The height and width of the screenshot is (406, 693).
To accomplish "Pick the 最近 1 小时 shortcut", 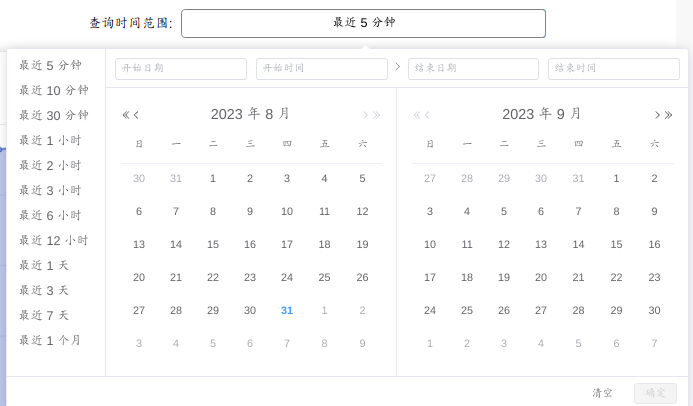I will click(x=50, y=140).
